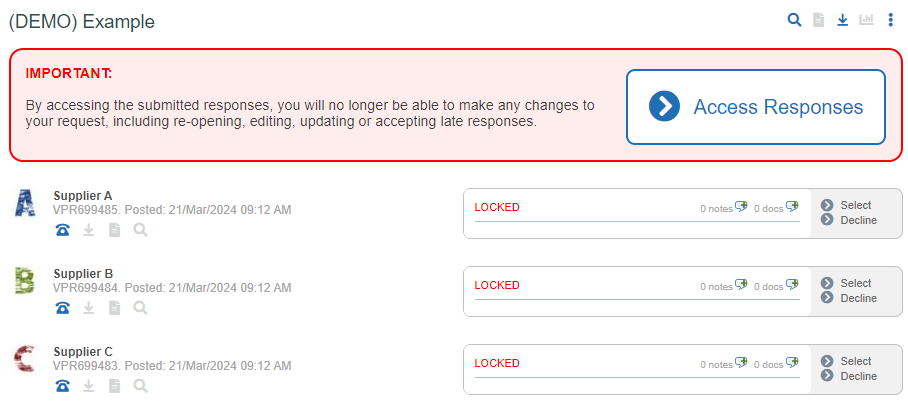908x406 pixels.
Task: Click the download icon in top toolbar
Action: point(843,20)
